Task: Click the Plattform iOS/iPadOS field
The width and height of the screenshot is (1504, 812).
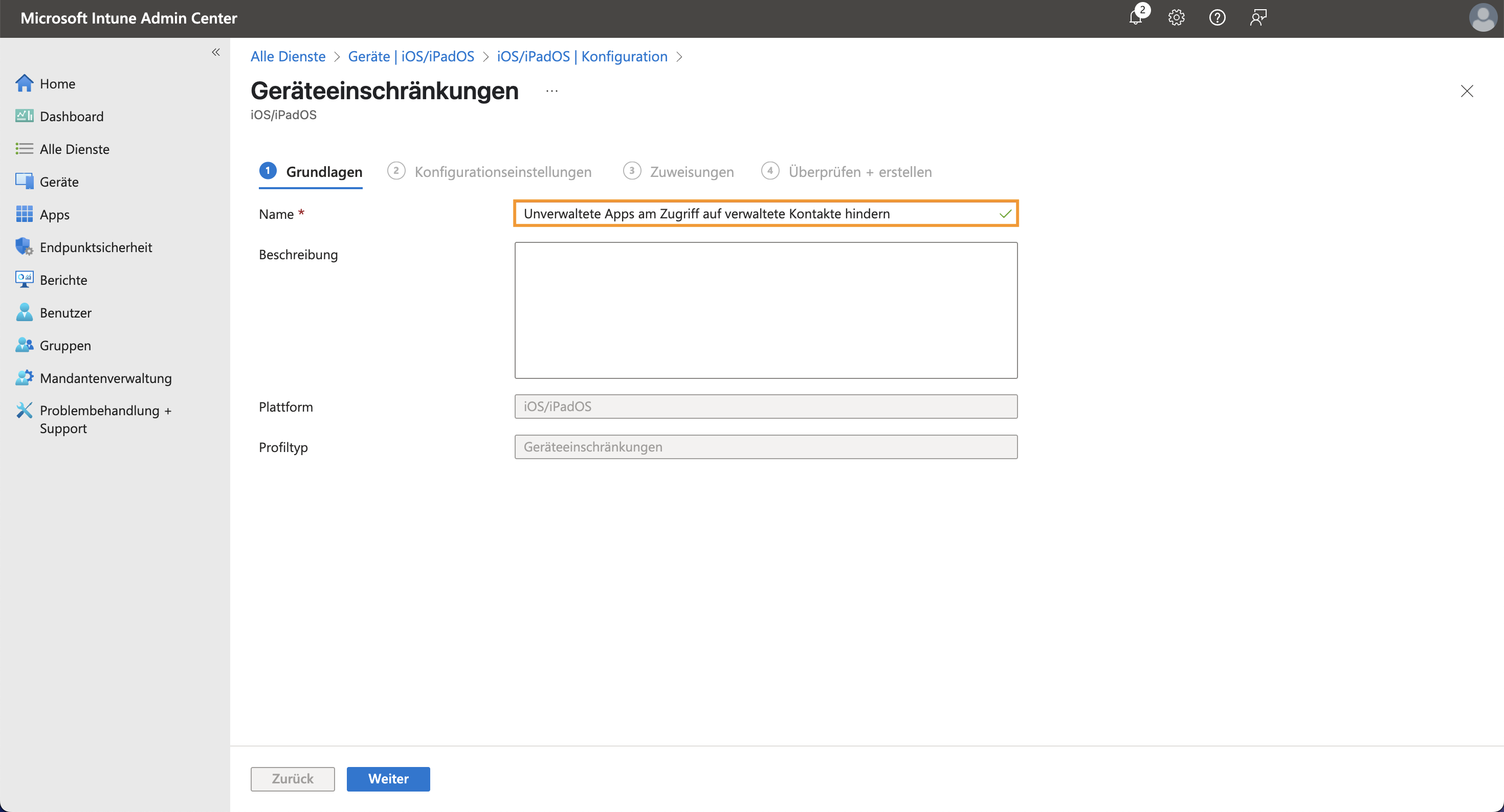Action: [x=766, y=407]
